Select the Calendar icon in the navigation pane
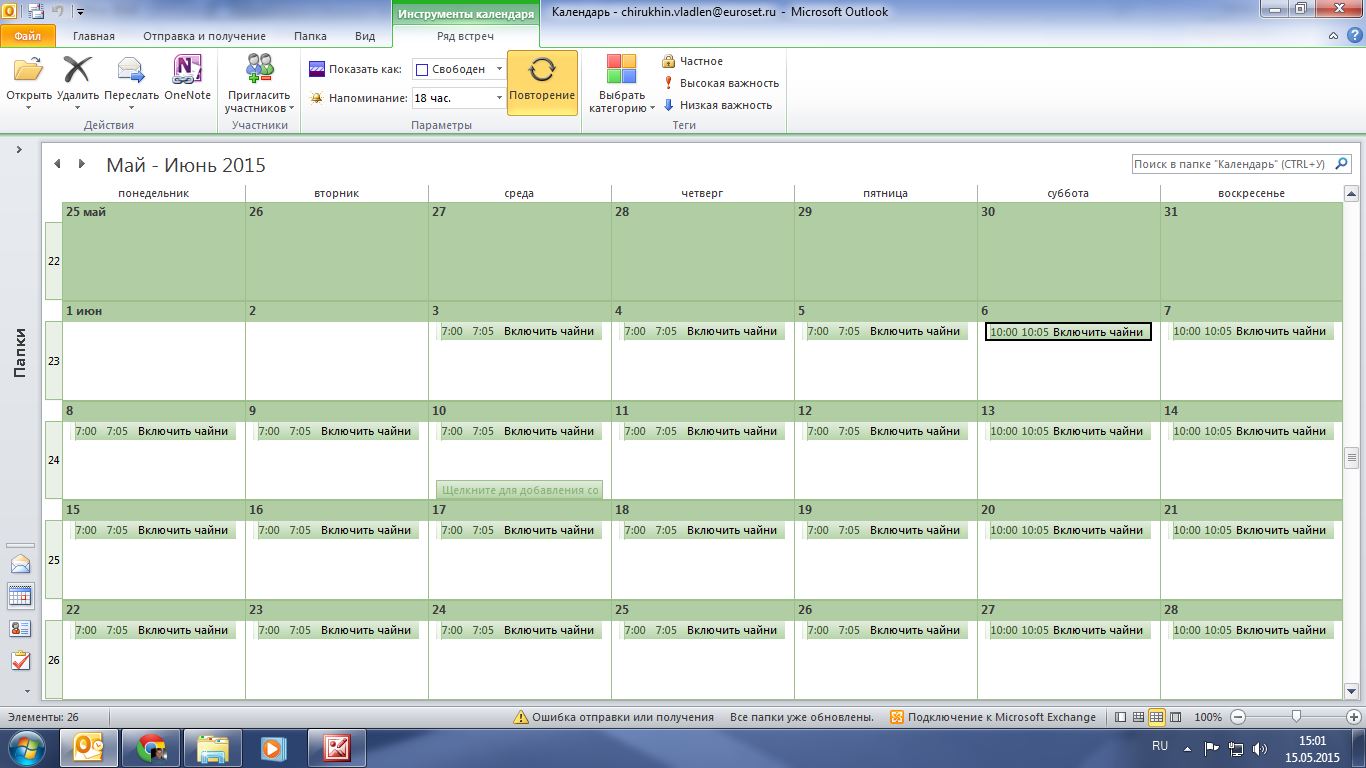 click(x=20, y=596)
